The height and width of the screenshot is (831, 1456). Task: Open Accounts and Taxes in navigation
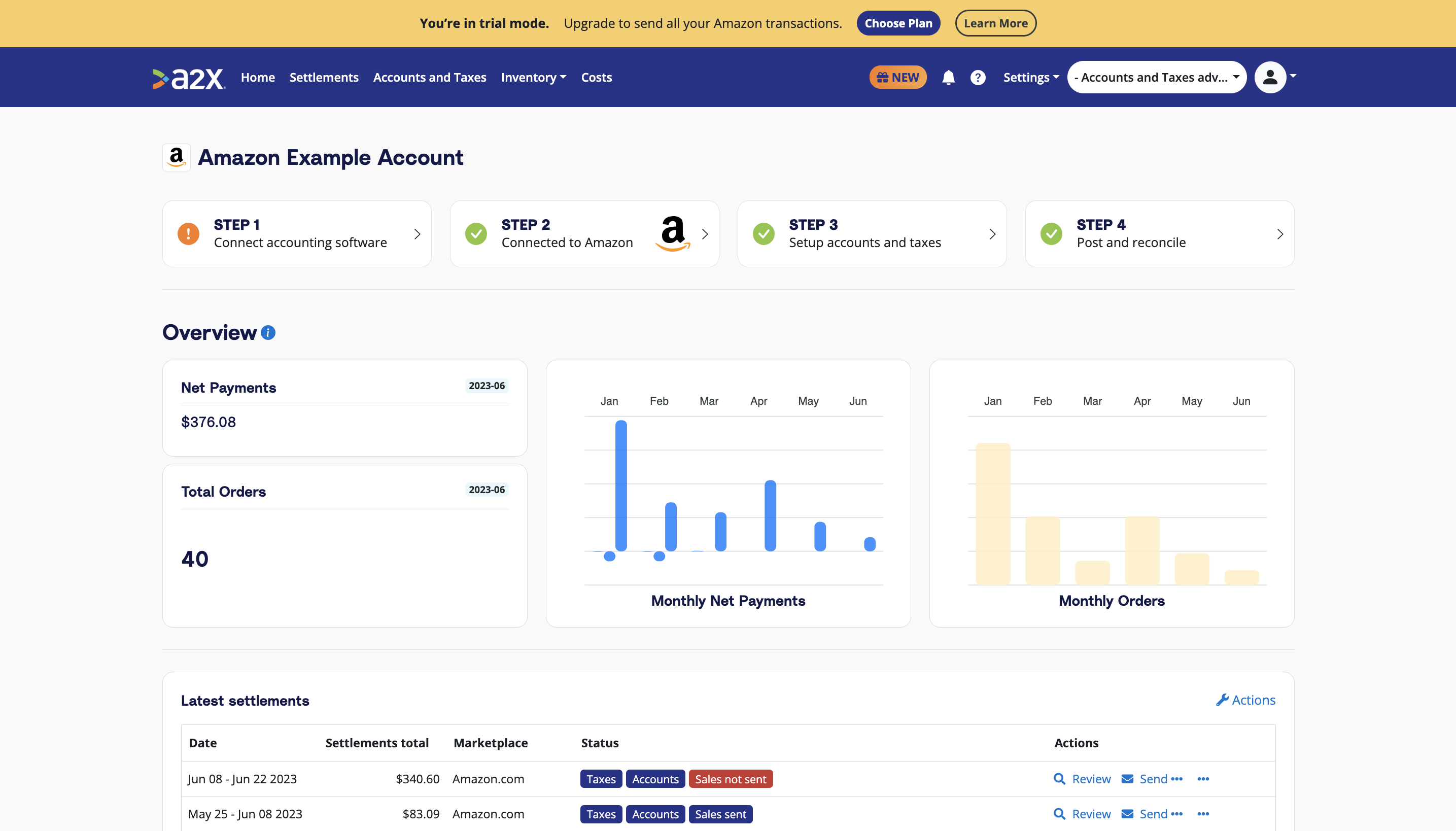430,78
